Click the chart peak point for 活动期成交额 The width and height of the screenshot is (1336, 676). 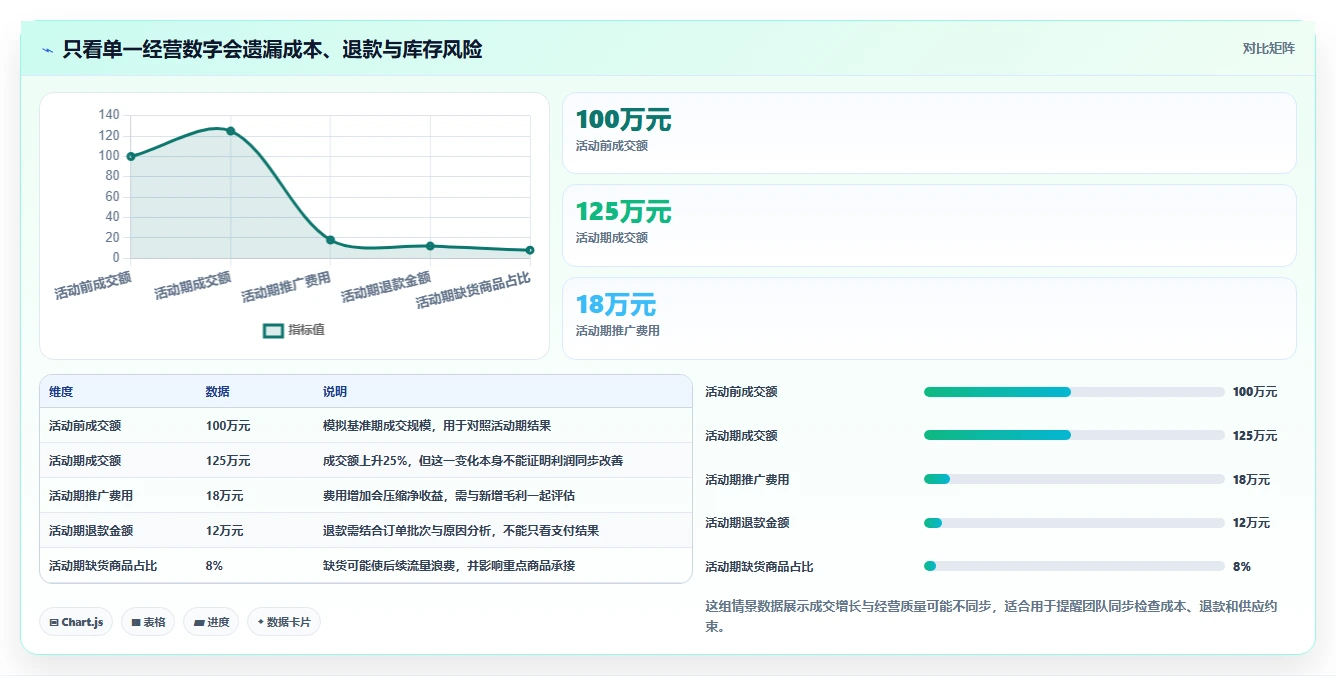[231, 131]
